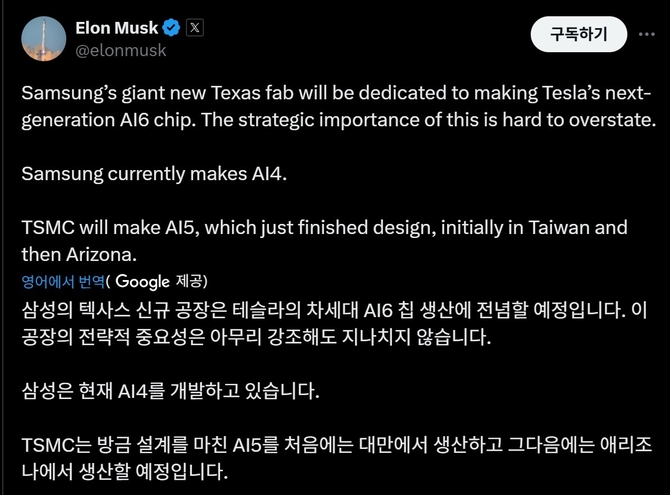670x495 pixels.
Task: Open the @elonmusk handle link
Action: (x=121, y=49)
